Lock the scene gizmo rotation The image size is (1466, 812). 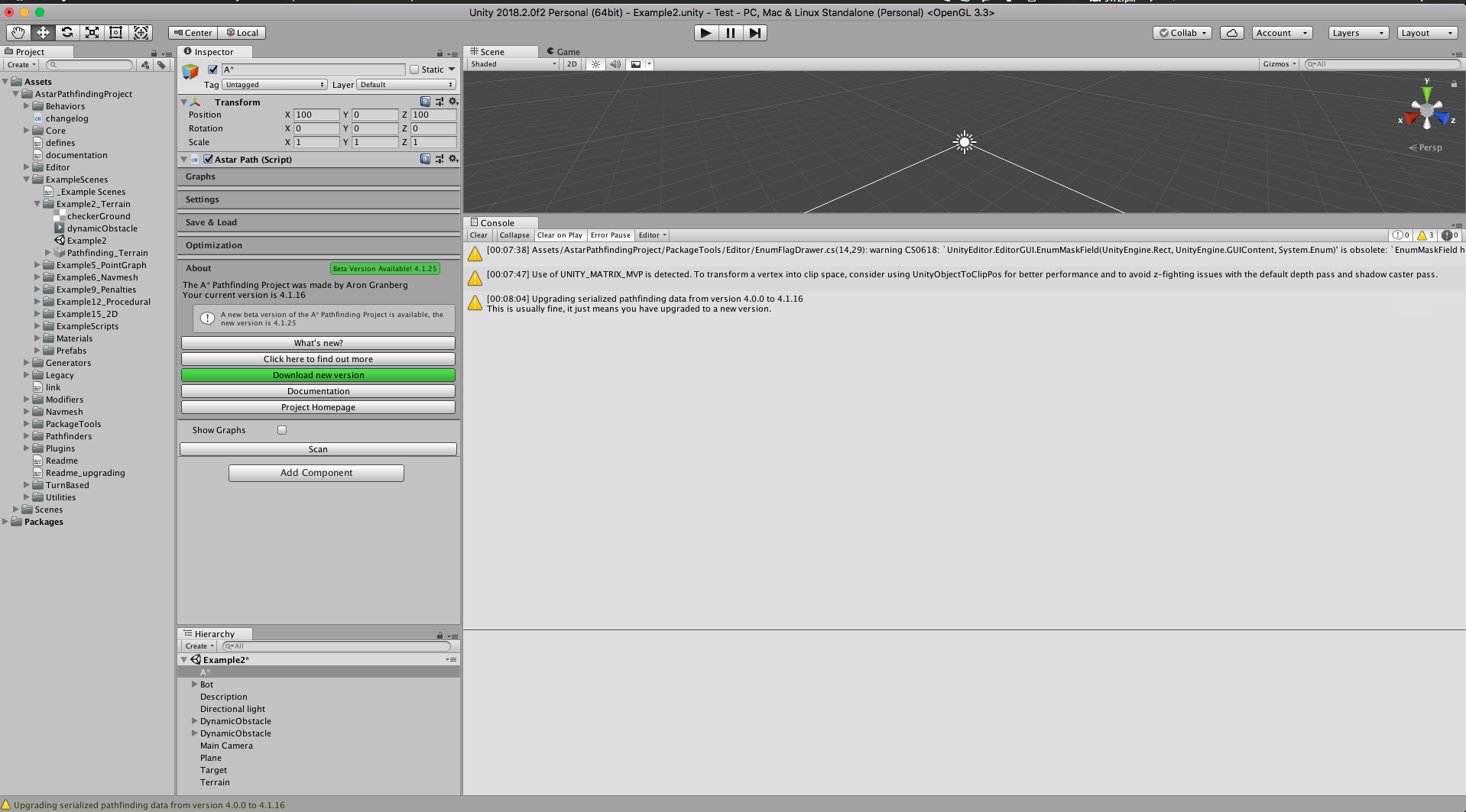(x=1454, y=84)
